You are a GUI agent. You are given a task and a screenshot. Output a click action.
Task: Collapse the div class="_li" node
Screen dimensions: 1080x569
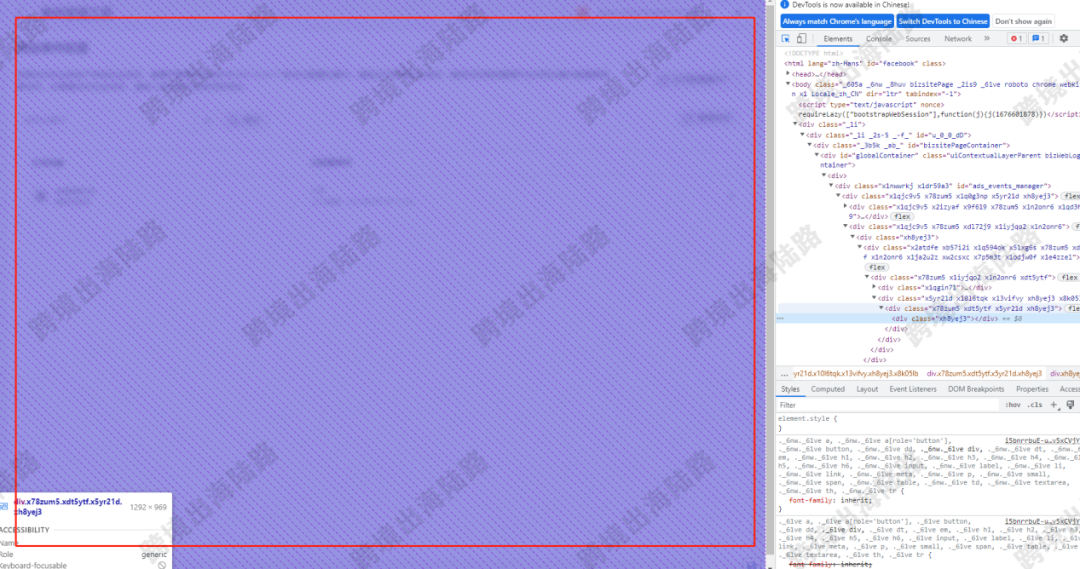796,125
